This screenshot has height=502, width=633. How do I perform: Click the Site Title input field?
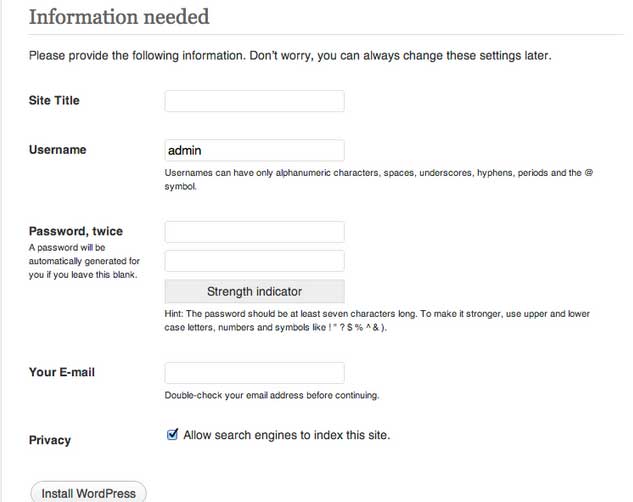click(x=254, y=101)
